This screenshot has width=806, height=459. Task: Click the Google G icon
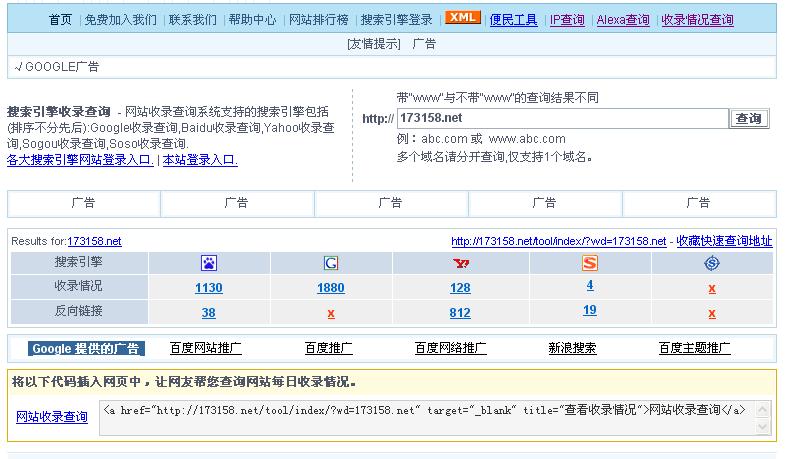coord(331,263)
